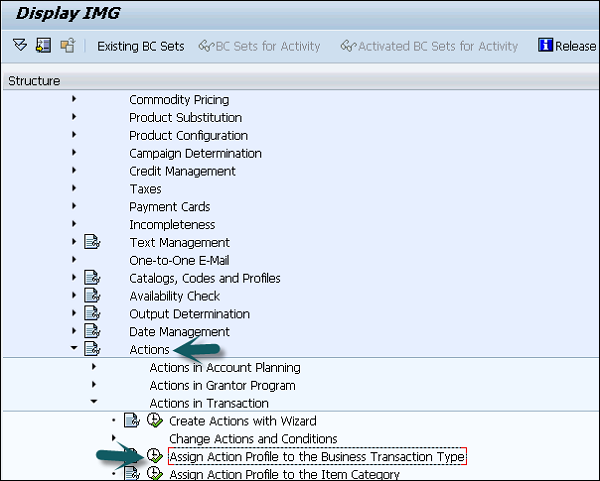600x481 pixels.
Task: Click Activated BC Sets for Activity button
Action: pos(430,46)
